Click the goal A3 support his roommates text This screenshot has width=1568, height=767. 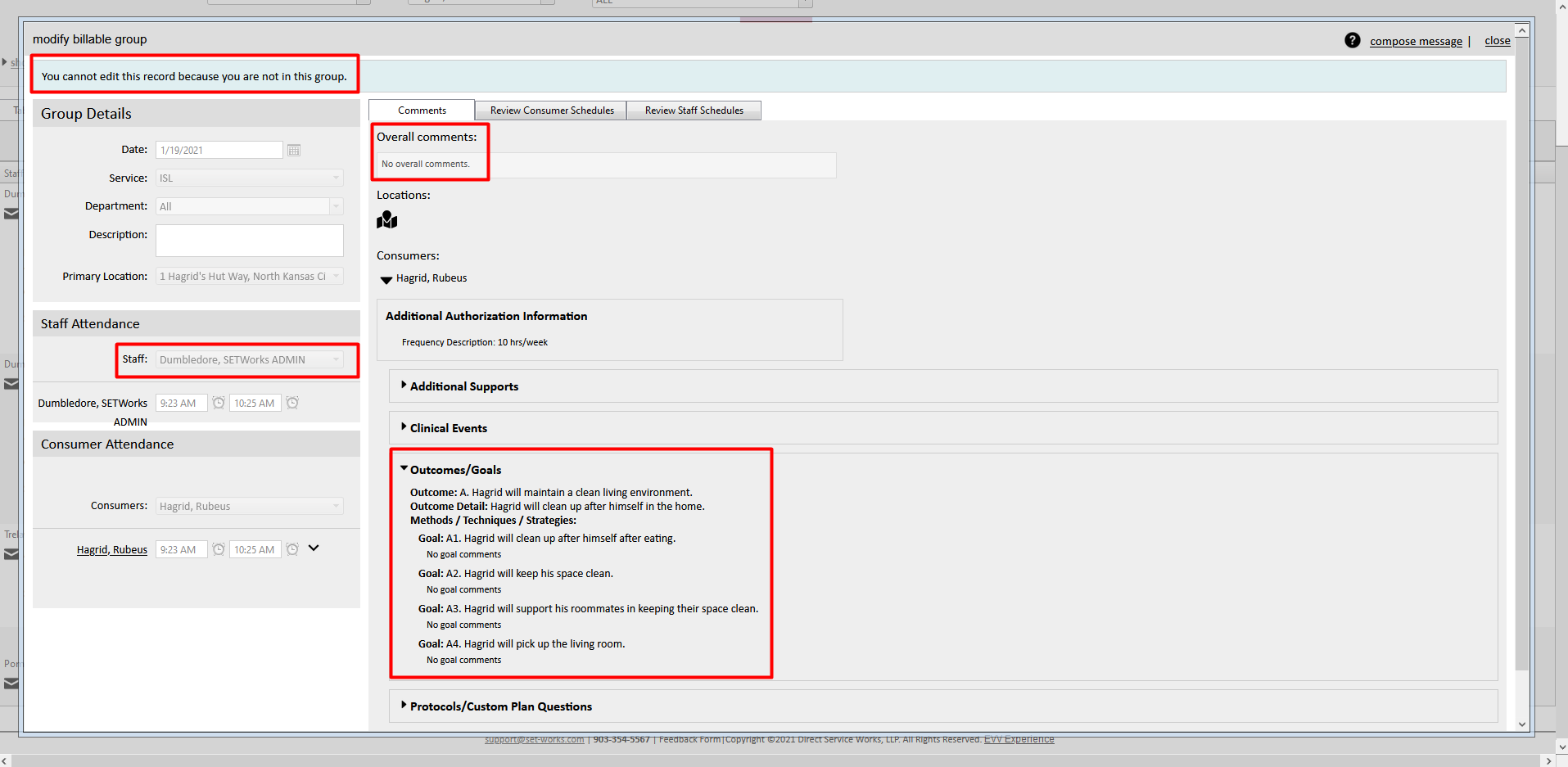589,609
